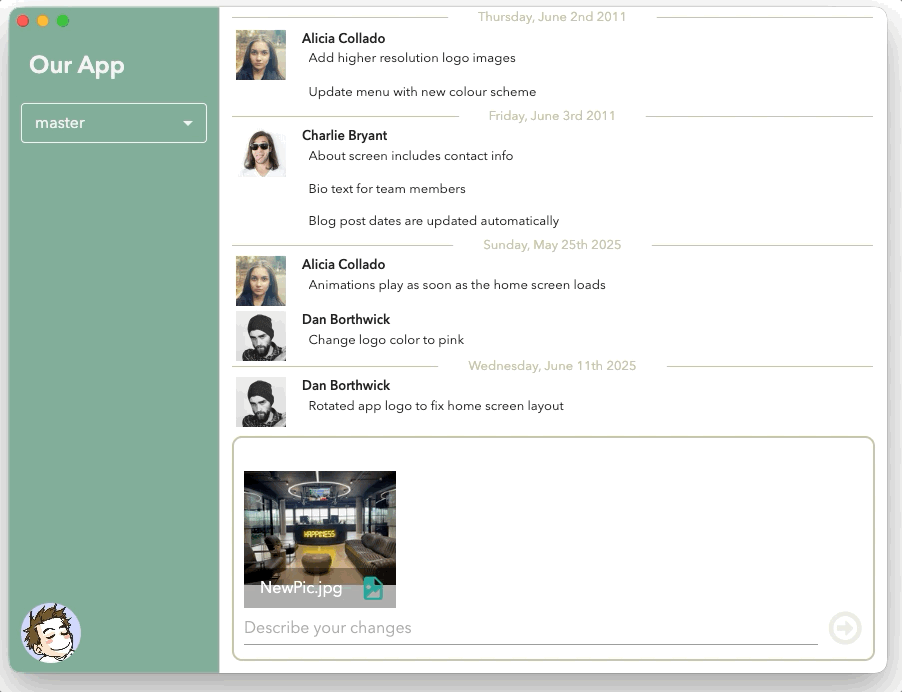Click Dan Borthwick's avatar beside the pink logo commit
This screenshot has width=902, height=692.
[261, 336]
